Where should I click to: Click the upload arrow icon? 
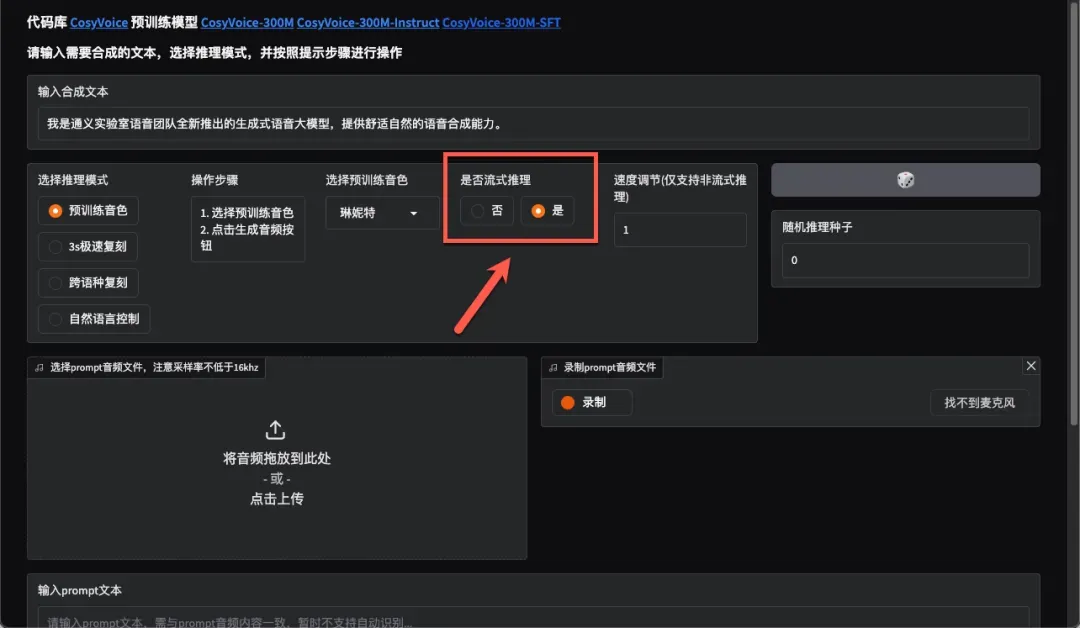276,430
